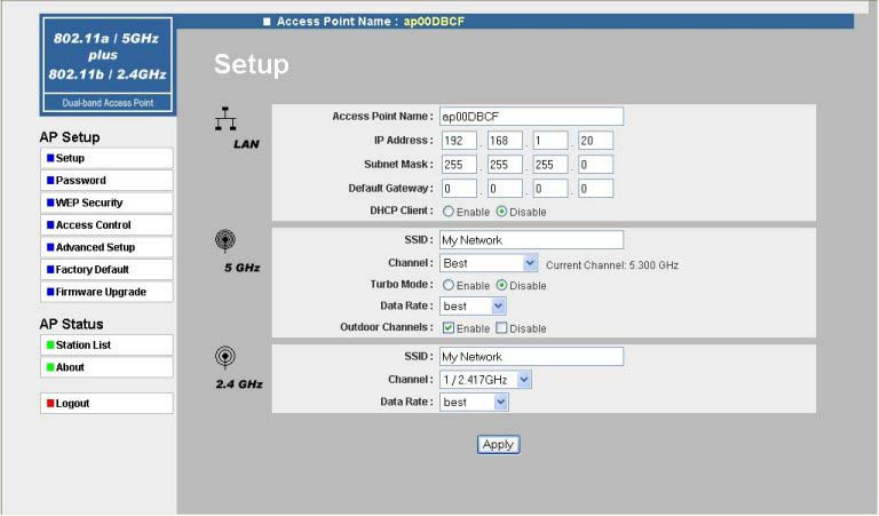Click the last Default Gateway octet field
The width and height of the screenshot is (879, 516).
point(595,189)
